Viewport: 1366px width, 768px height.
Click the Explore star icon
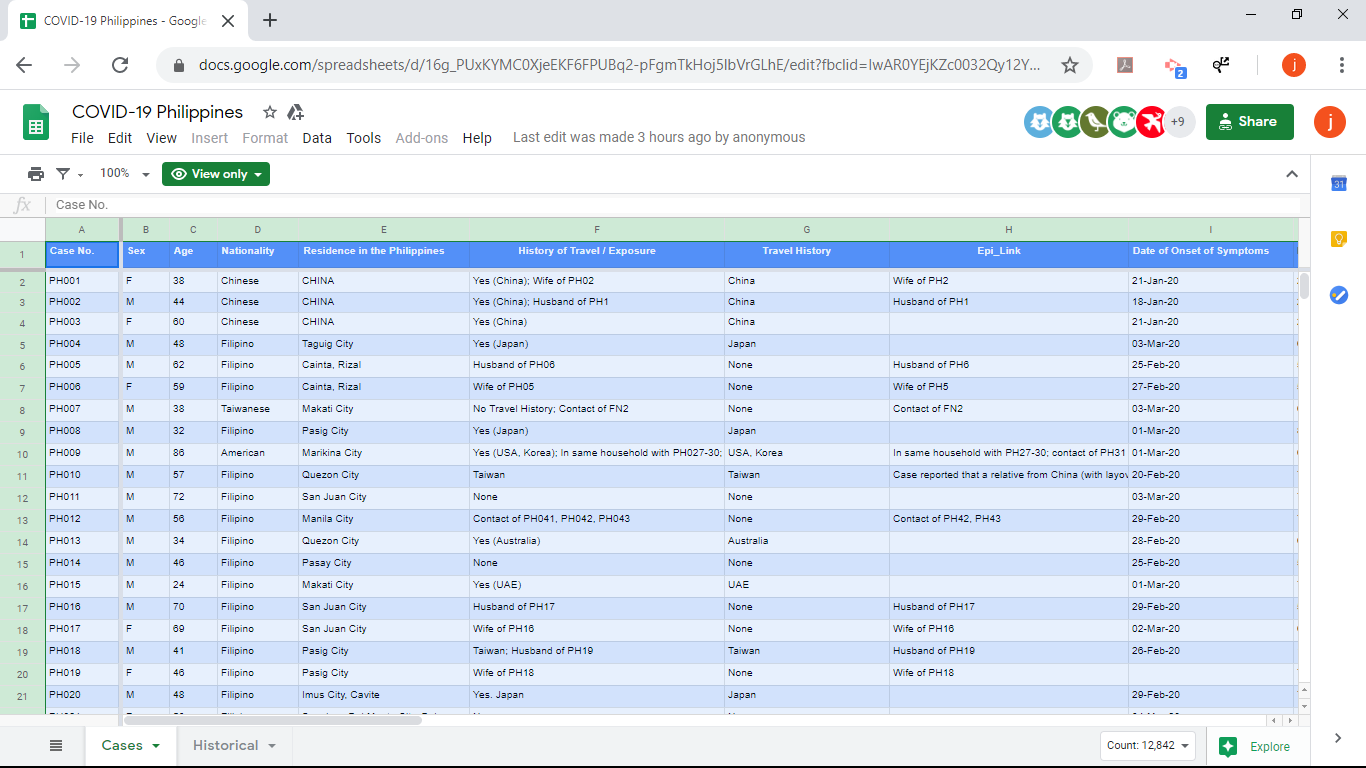pyautogui.click(x=1228, y=746)
